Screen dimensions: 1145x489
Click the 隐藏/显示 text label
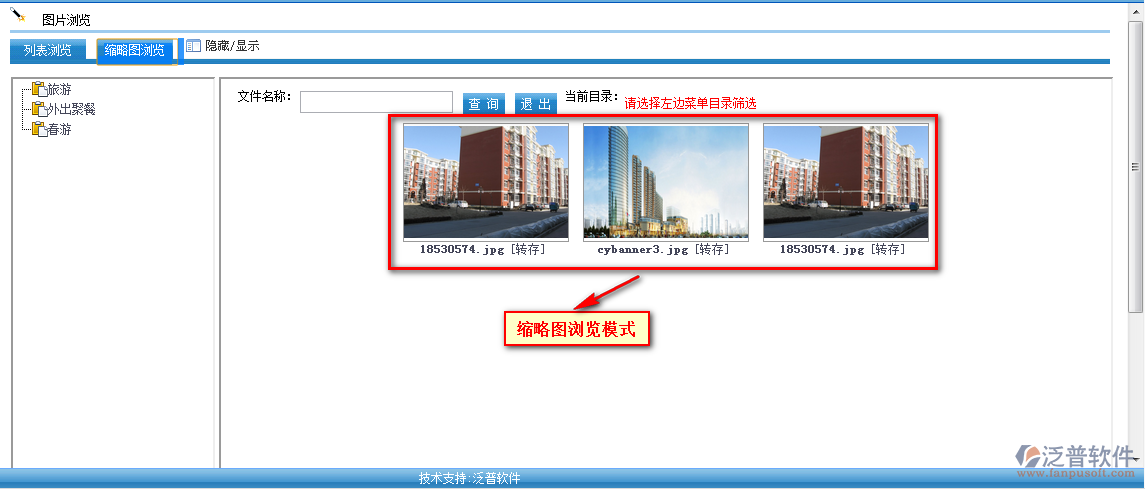(x=232, y=46)
